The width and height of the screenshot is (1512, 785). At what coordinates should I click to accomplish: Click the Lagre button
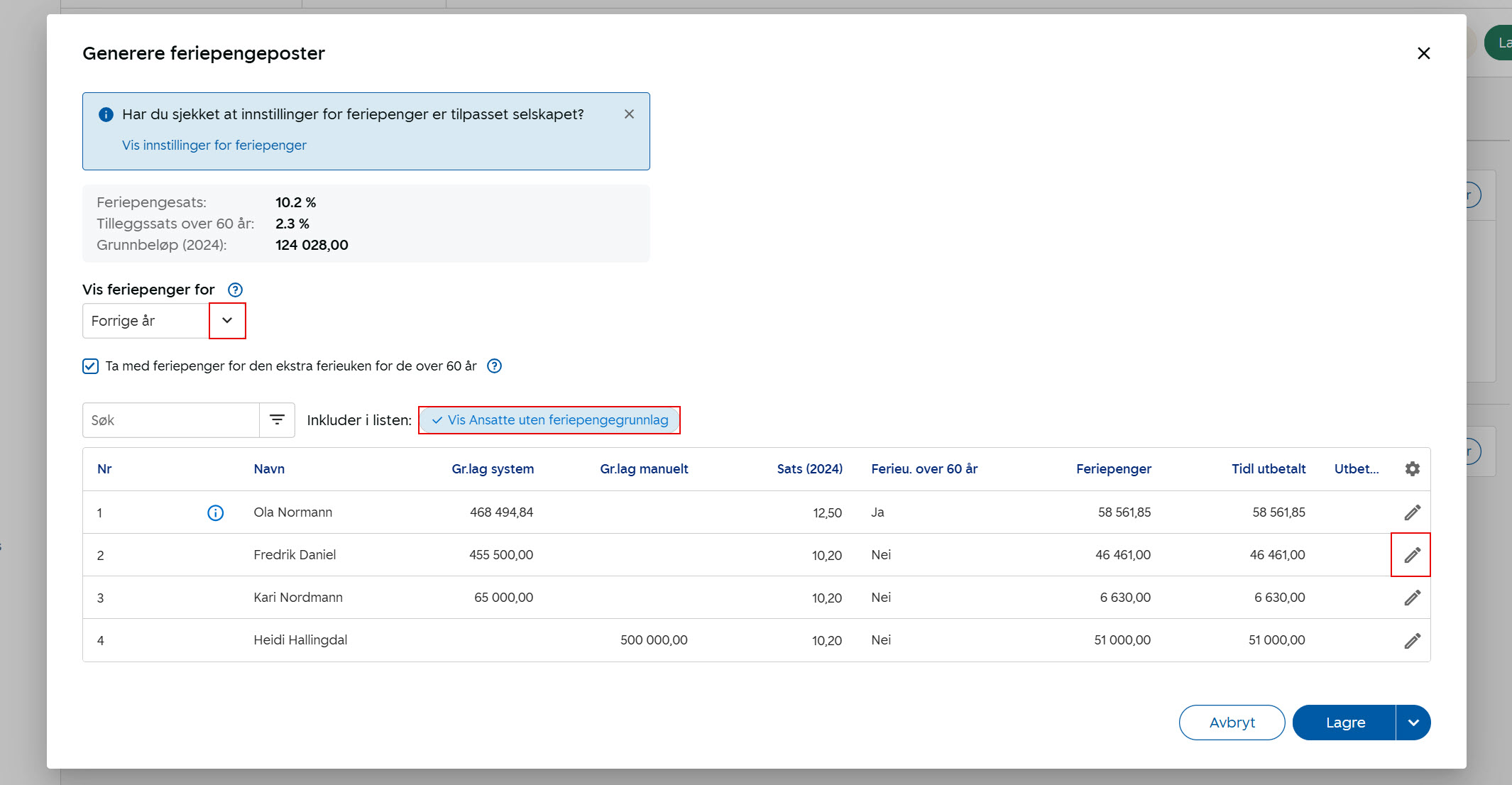1344,723
